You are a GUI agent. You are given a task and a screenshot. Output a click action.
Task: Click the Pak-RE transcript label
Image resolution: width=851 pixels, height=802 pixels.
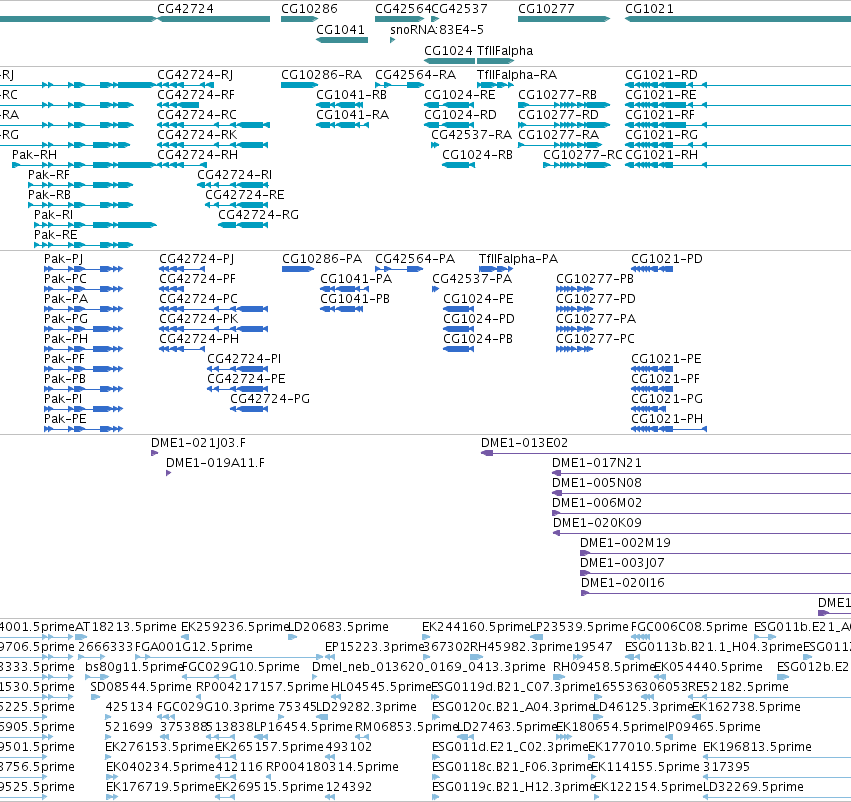click(x=55, y=235)
